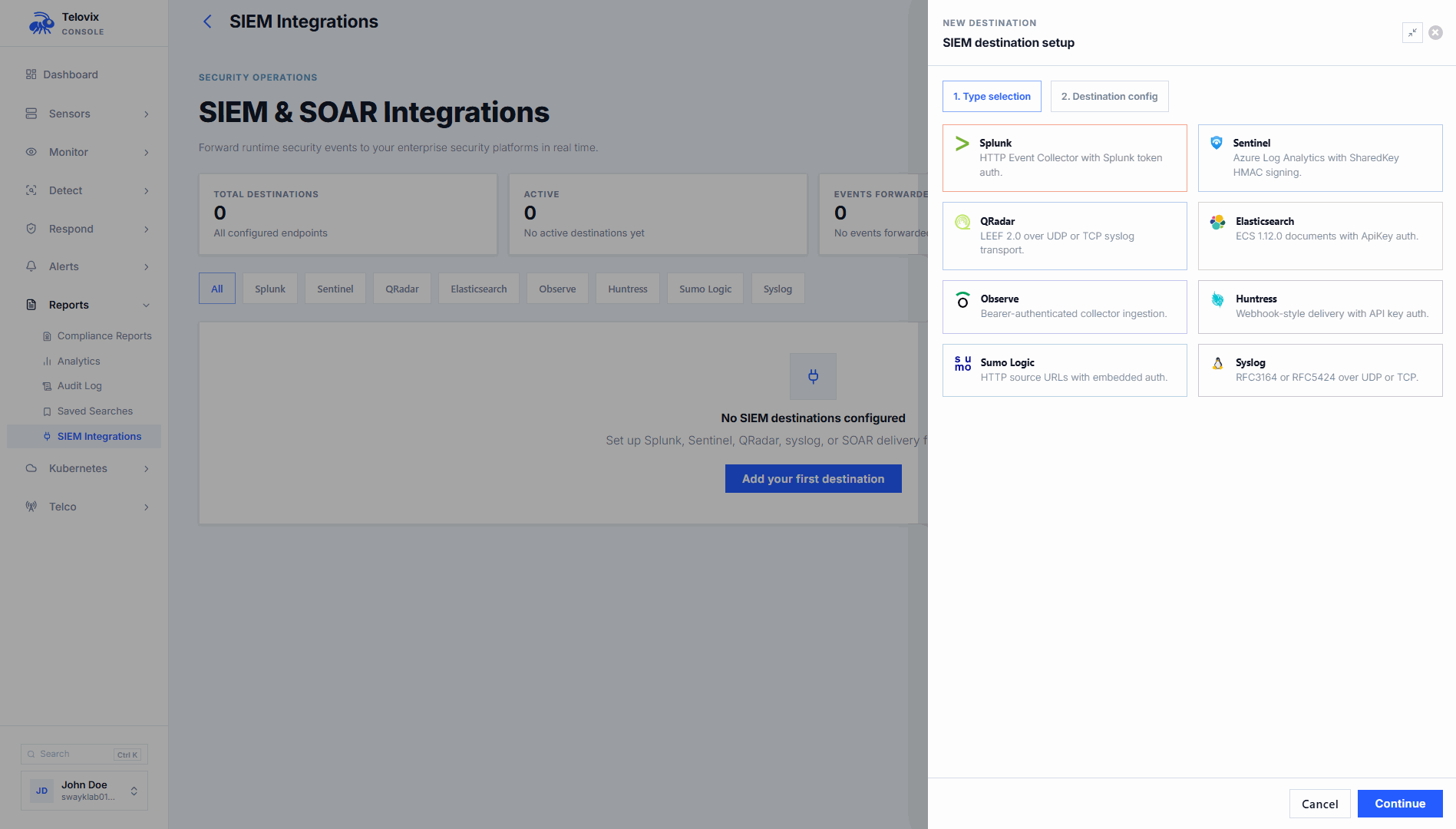Click the Cancel button

tap(1319, 804)
